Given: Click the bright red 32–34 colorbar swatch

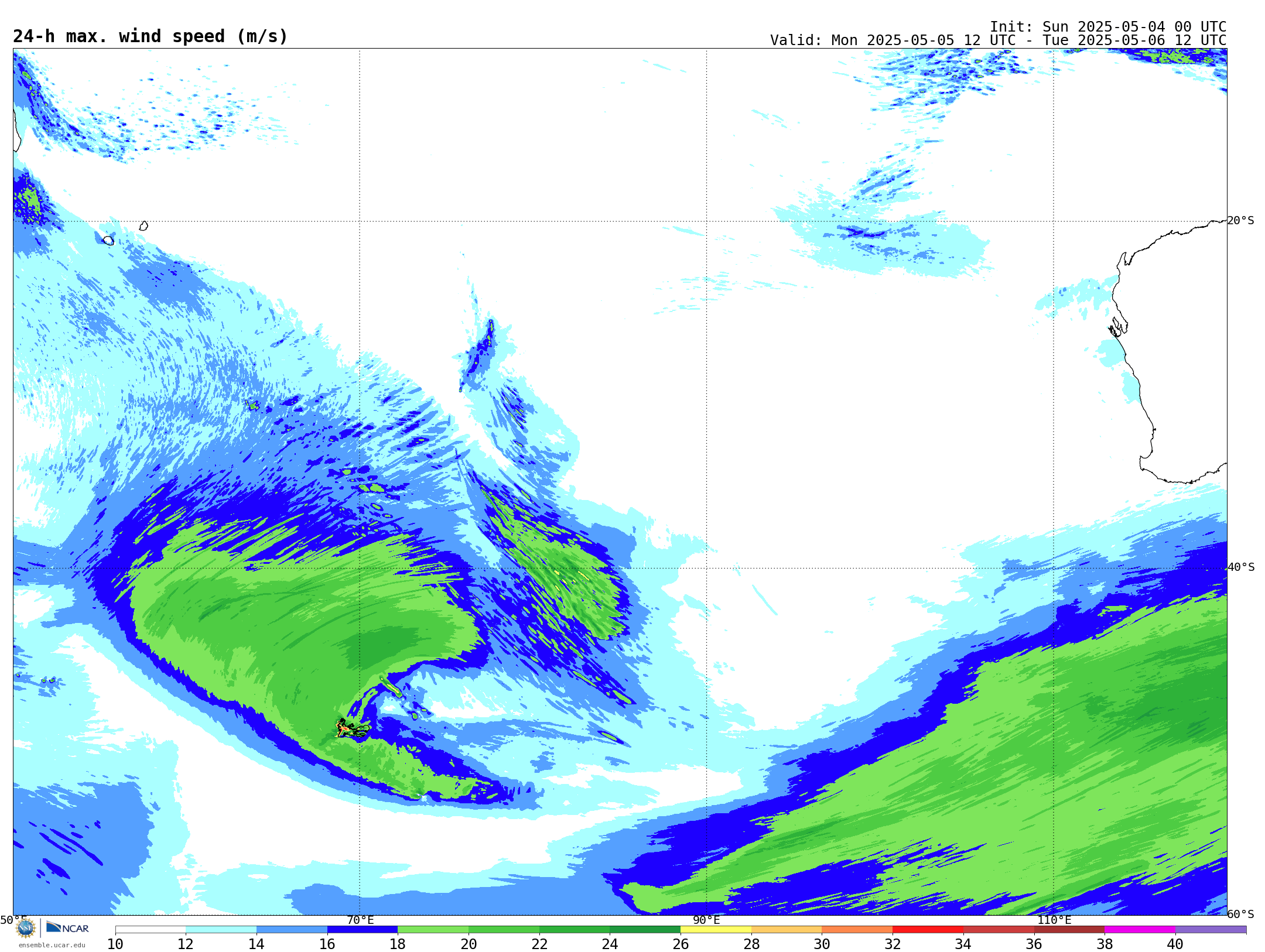Looking at the screenshot, I should point(928,930).
